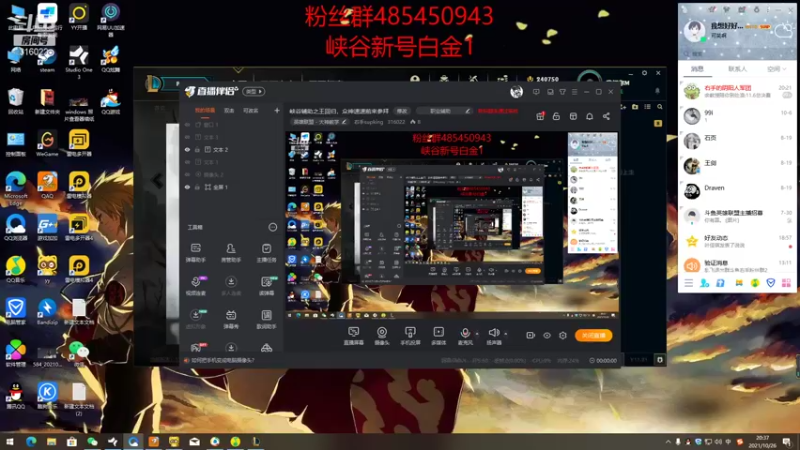Image resolution: width=800 pixels, height=450 pixels.
Task: Toggle lock on 全屏 1 layer
Action: pyautogui.click(x=197, y=187)
